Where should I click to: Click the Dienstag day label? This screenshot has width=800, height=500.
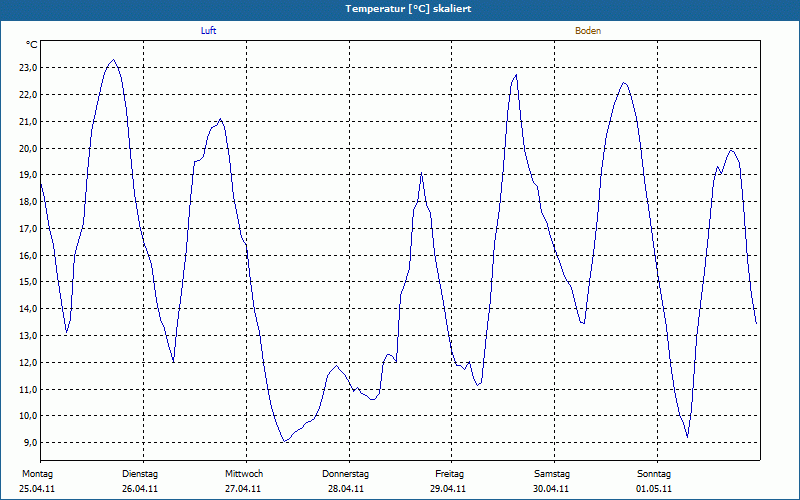[x=140, y=474]
